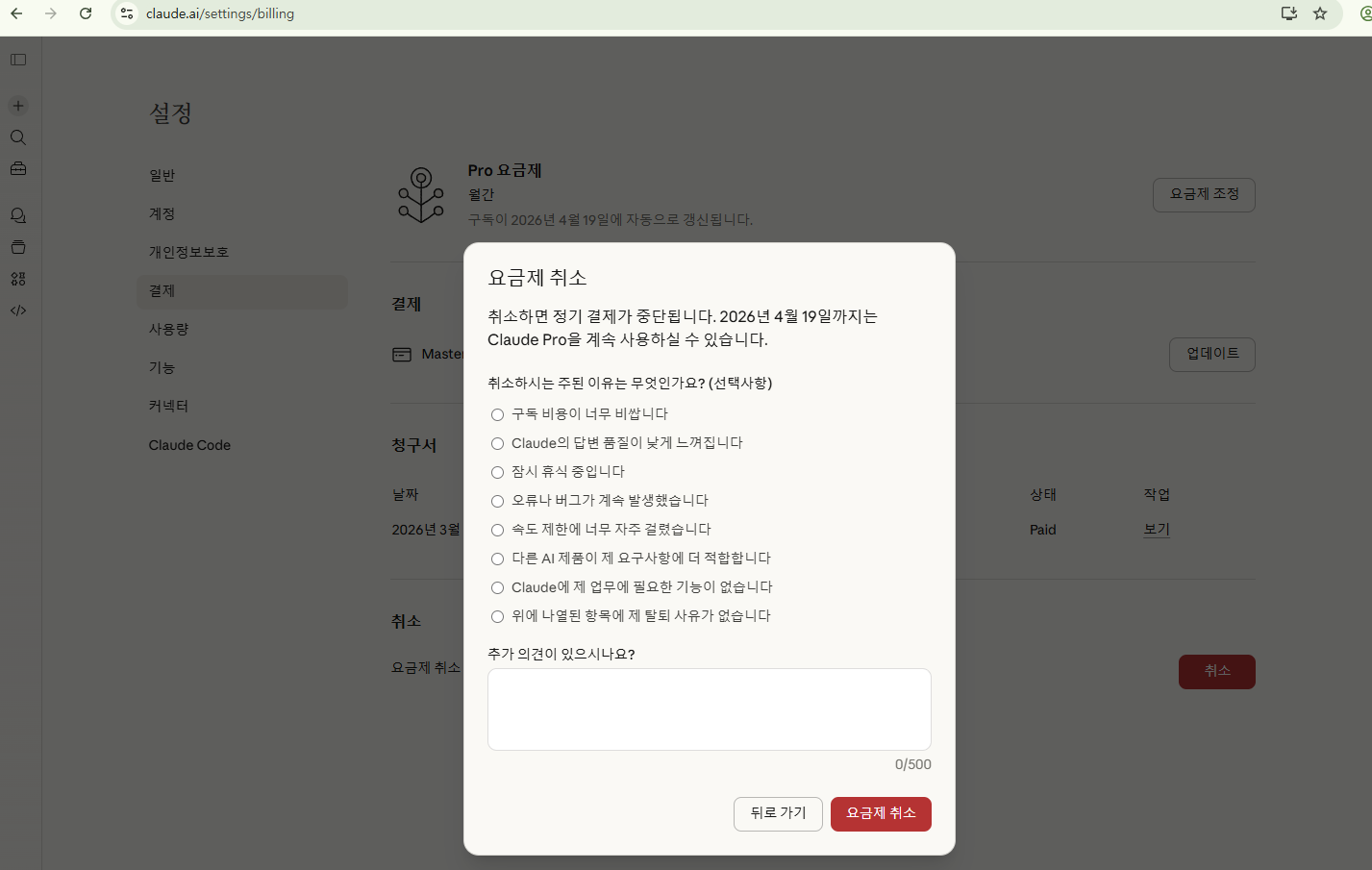Start a new chat with plus icon
This screenshot has height=870, width=1372.
click(x=18, y=106)
